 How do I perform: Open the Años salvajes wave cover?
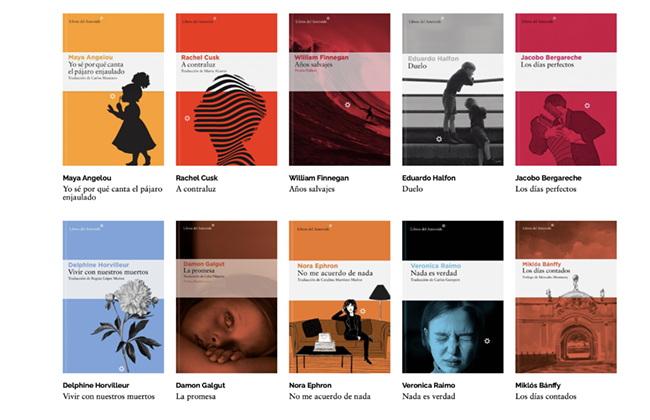pos(340,90)
